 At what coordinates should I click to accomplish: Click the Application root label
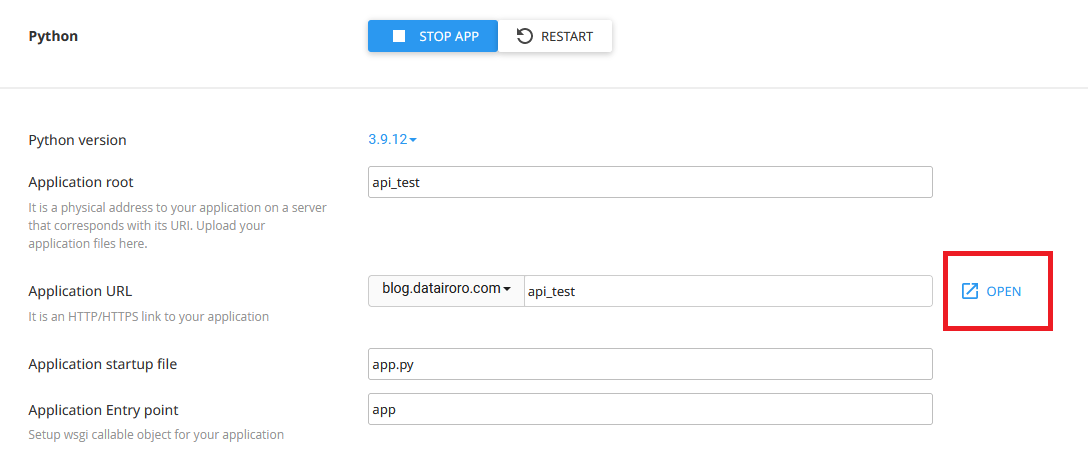[x=81, y=182]
